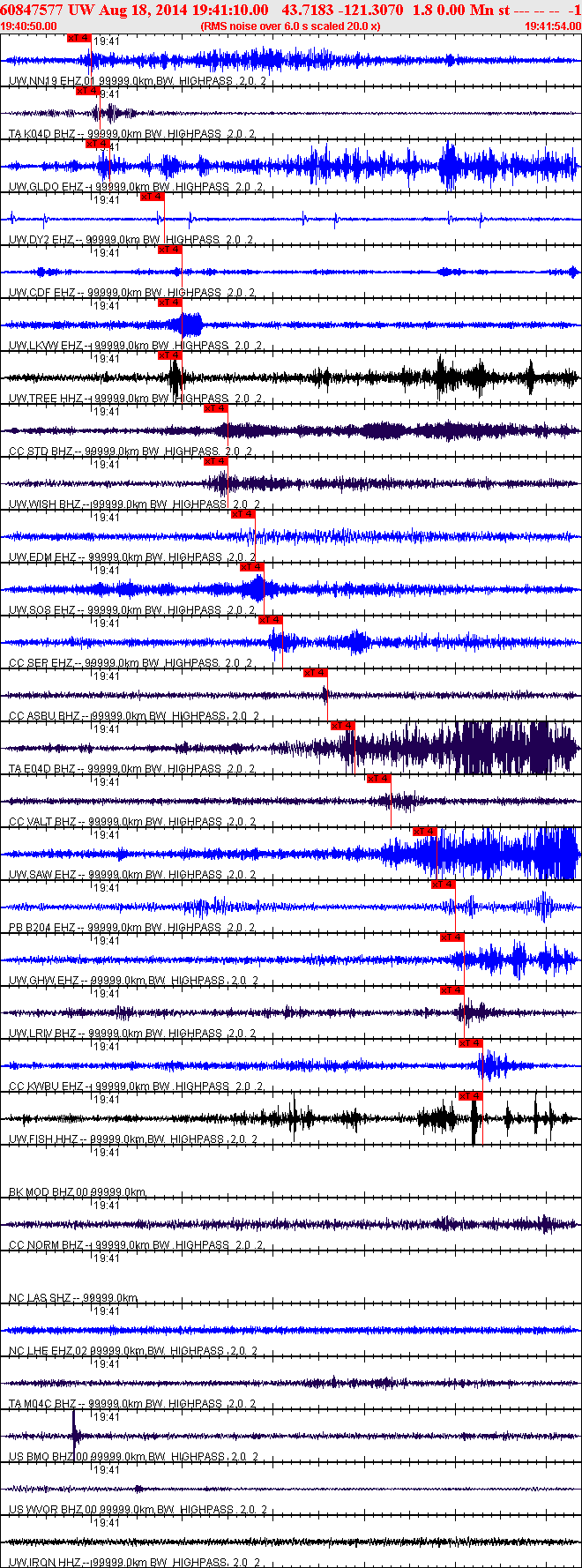Click the TA.E04D BHZ station label

point(42,769)
